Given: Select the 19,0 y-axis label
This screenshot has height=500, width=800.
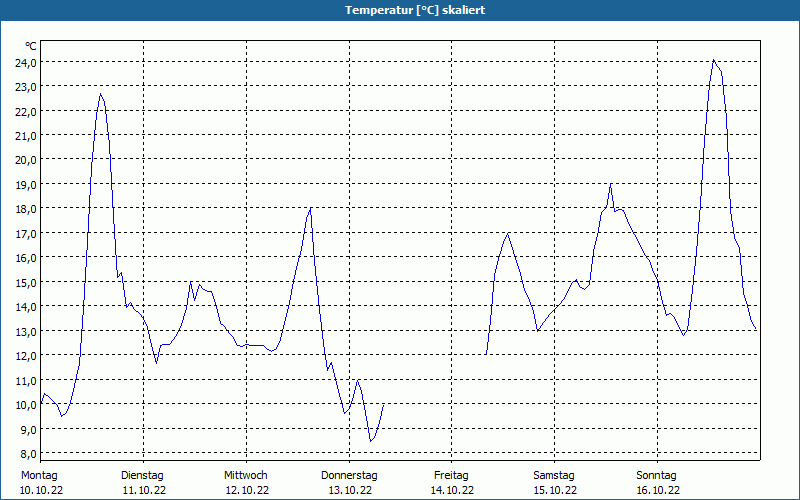Looking at the screenshot, I should 26,185.
